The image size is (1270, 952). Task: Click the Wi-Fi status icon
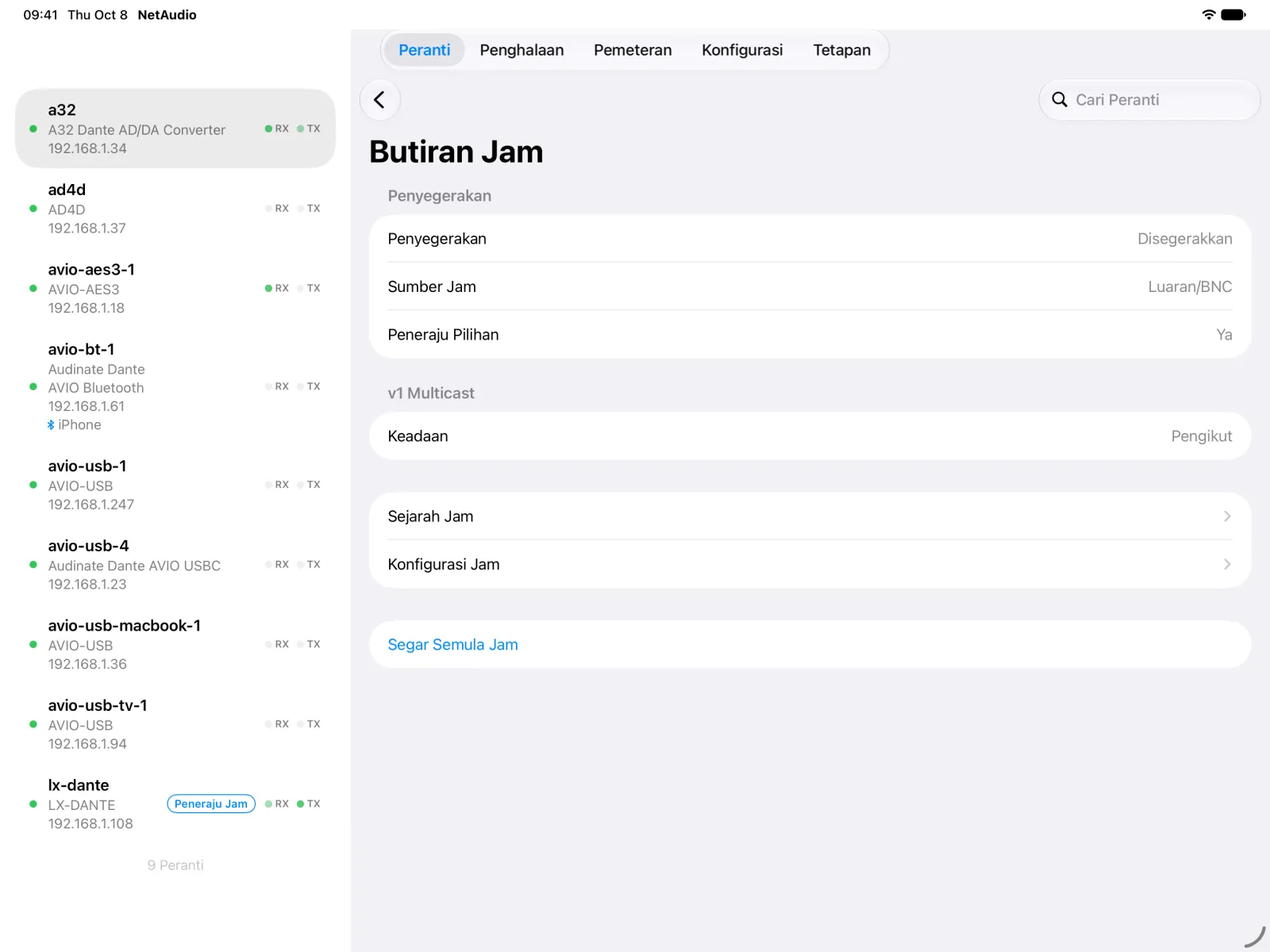[x=1209, y=14]
